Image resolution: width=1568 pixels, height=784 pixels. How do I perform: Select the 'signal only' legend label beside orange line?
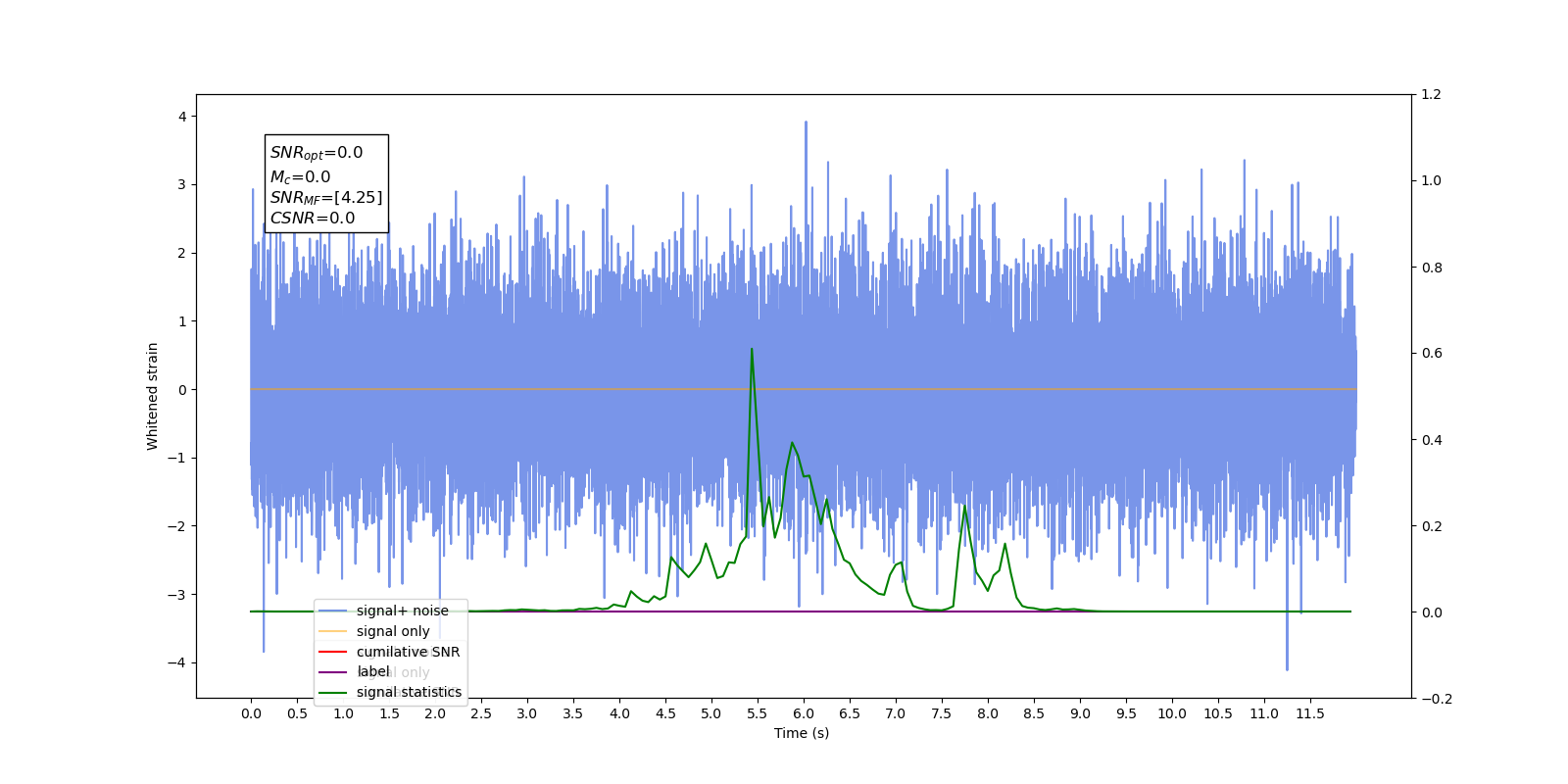[x=393, y=631]
